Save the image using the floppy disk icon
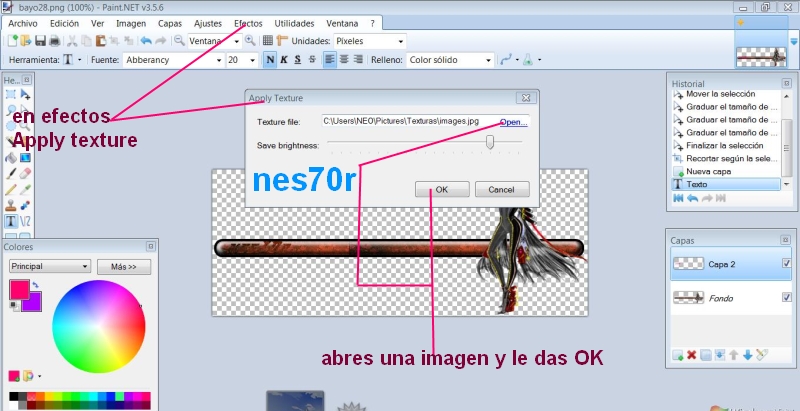 [x=40, y=41]
